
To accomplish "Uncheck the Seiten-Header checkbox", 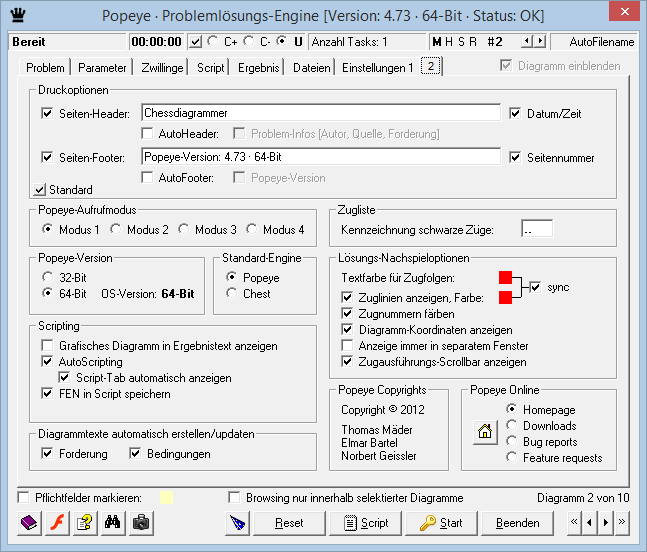I will click(x=47, y=113).
